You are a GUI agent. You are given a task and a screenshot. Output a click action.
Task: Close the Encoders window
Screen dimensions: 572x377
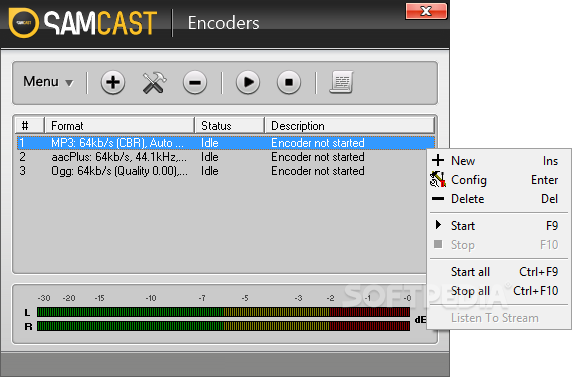426,11
